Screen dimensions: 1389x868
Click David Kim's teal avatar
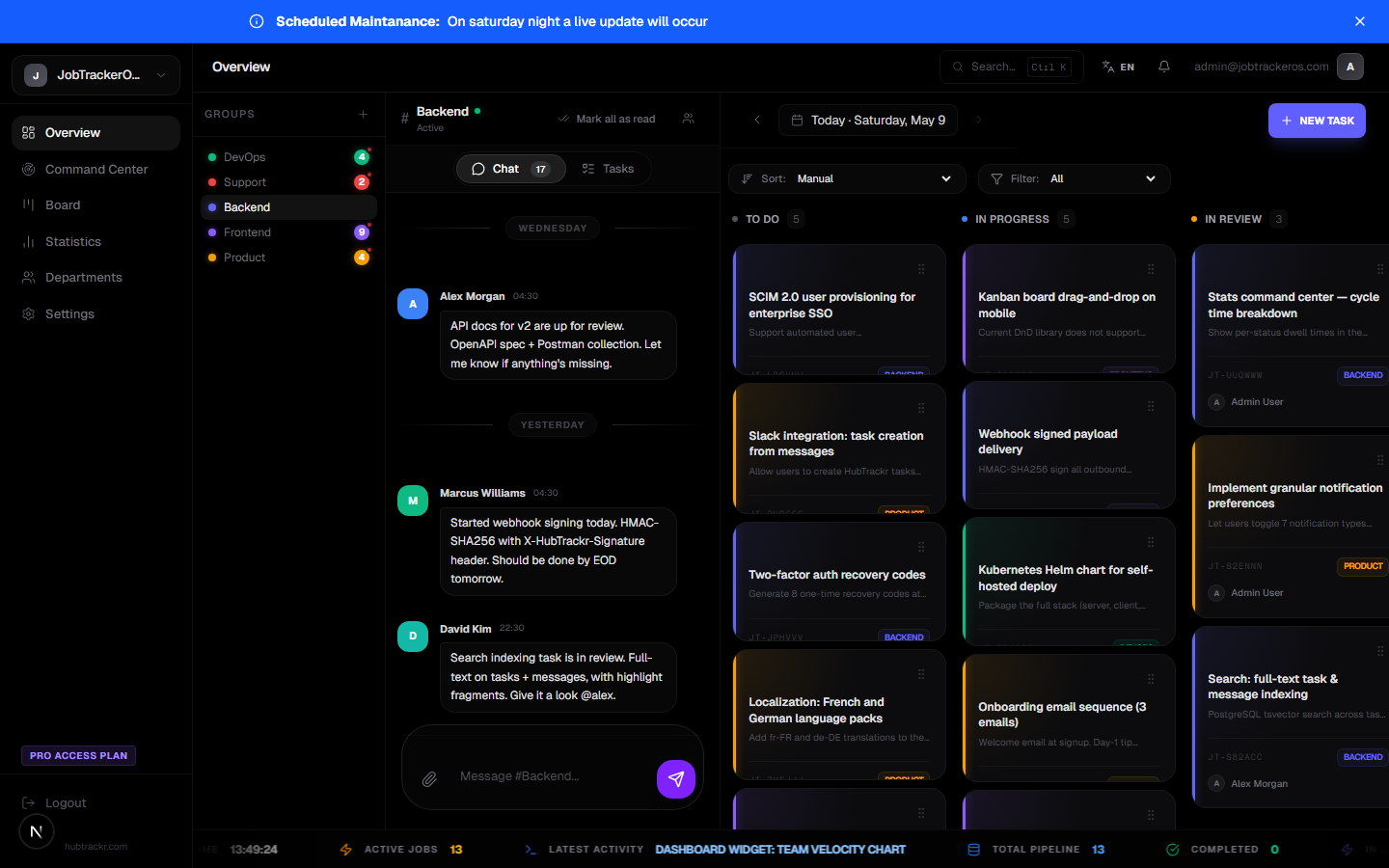point(413,637)
